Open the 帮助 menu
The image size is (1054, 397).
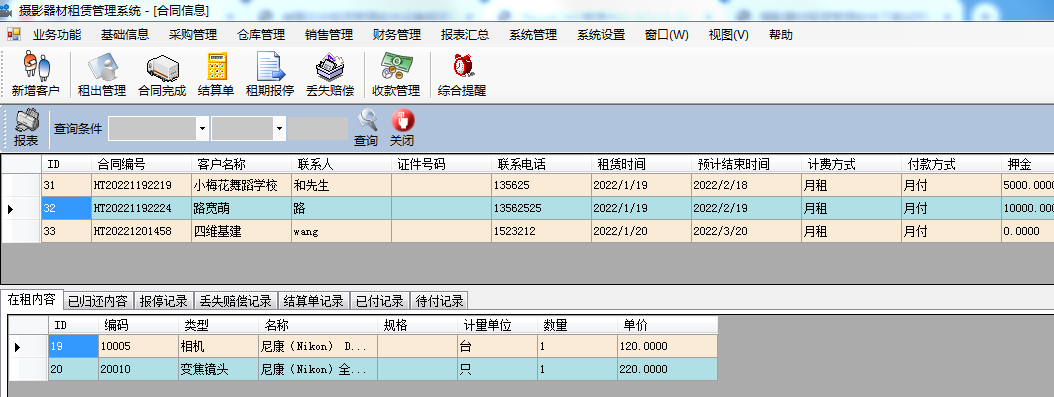[x=781, y=35]
